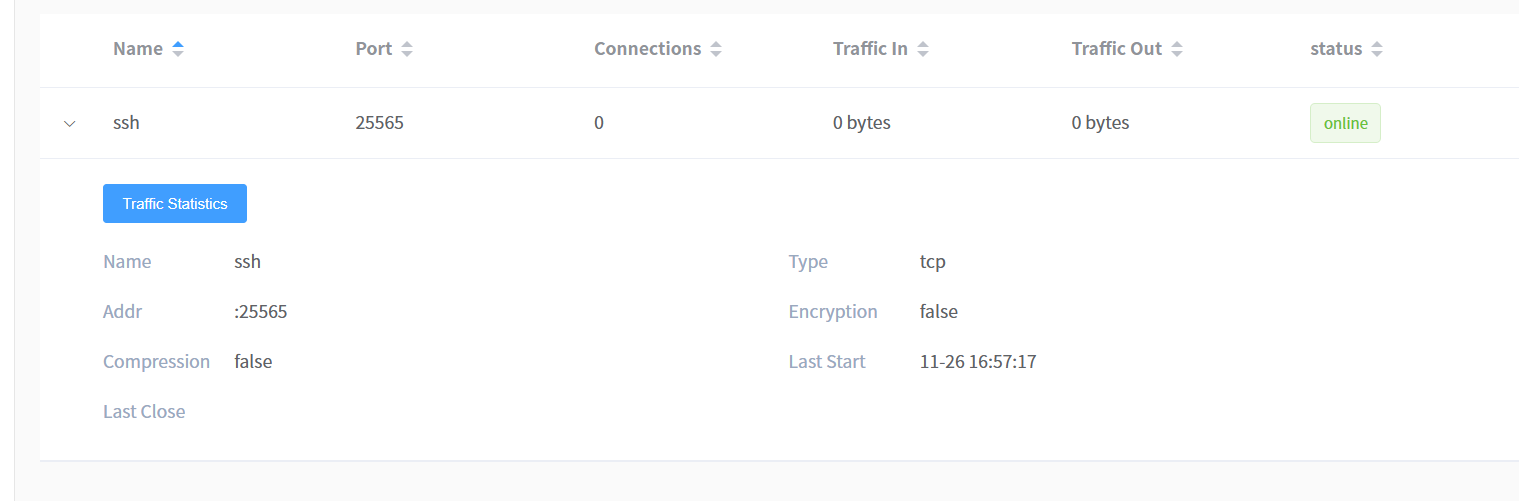Click the Last Start timestamp value
This screenshot has height=501, width=1519.
tap(978, 362)
